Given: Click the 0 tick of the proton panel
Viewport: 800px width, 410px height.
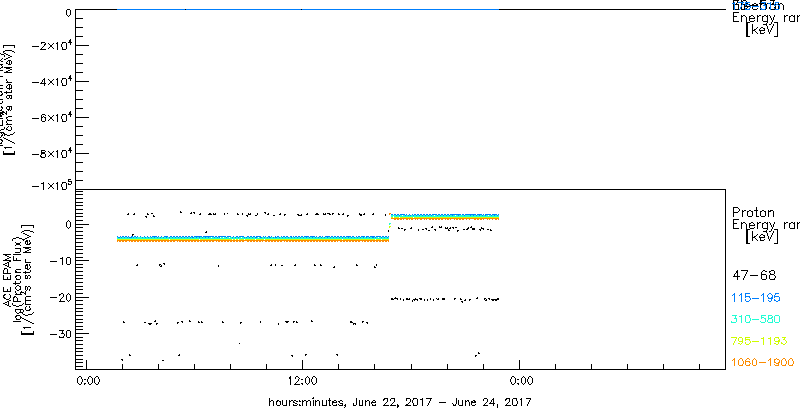Looking at the screenshot, I should [x=67, y=224].
